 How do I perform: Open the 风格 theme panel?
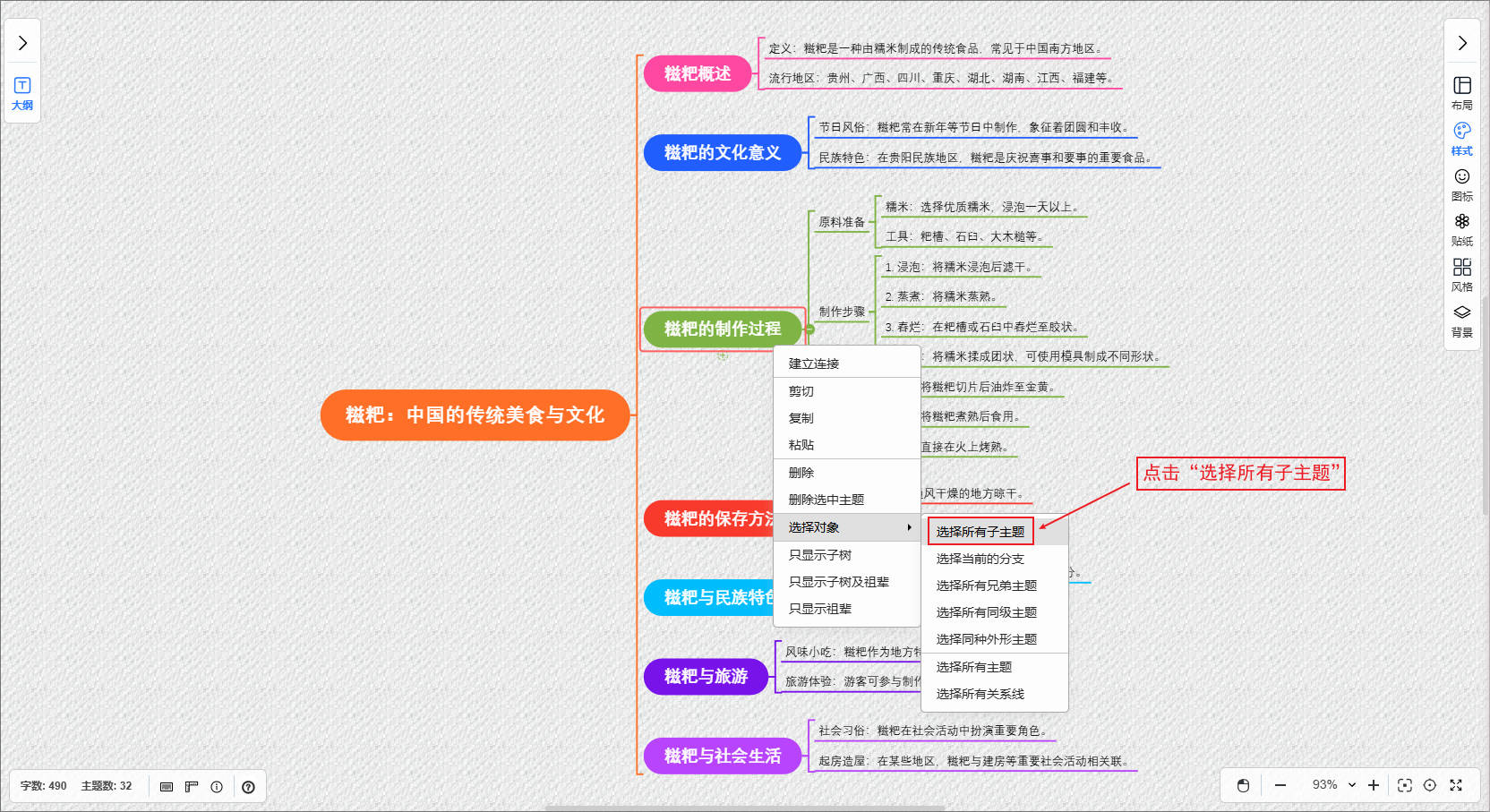point(1461,275)
